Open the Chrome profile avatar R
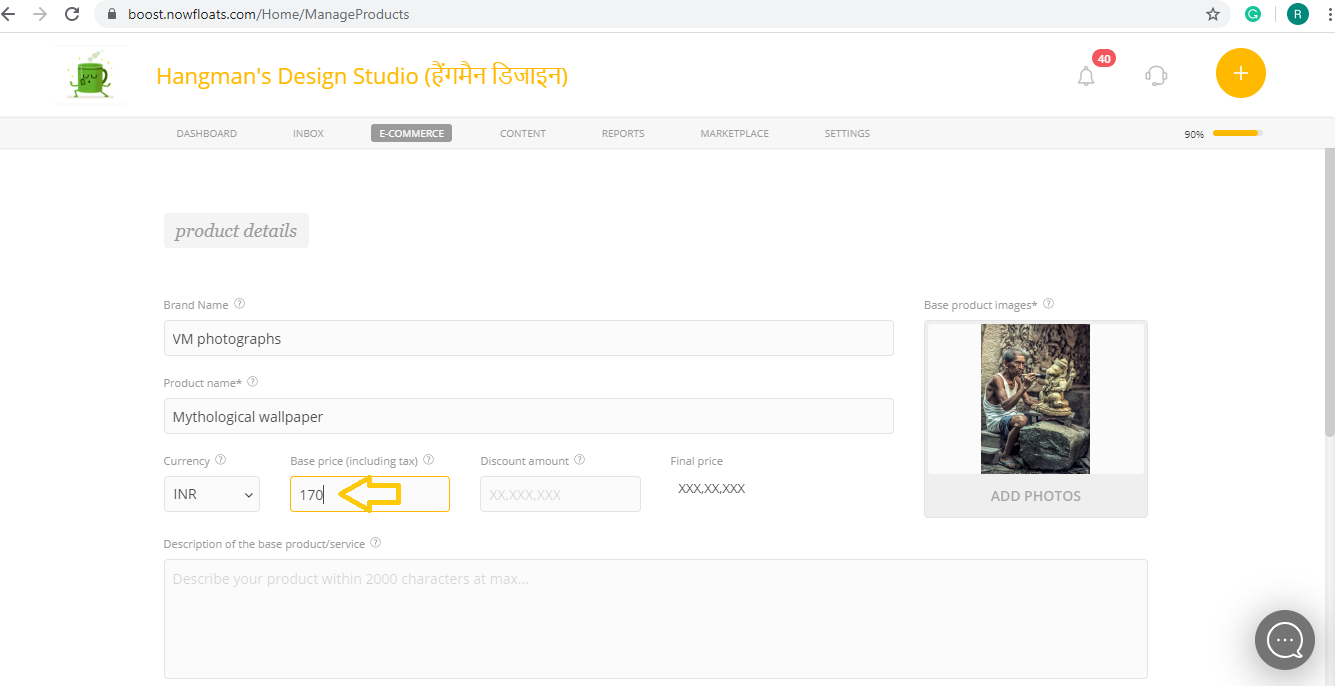Image resolution: width=1335 pixels, height=686 pixels. [1298, 14]
